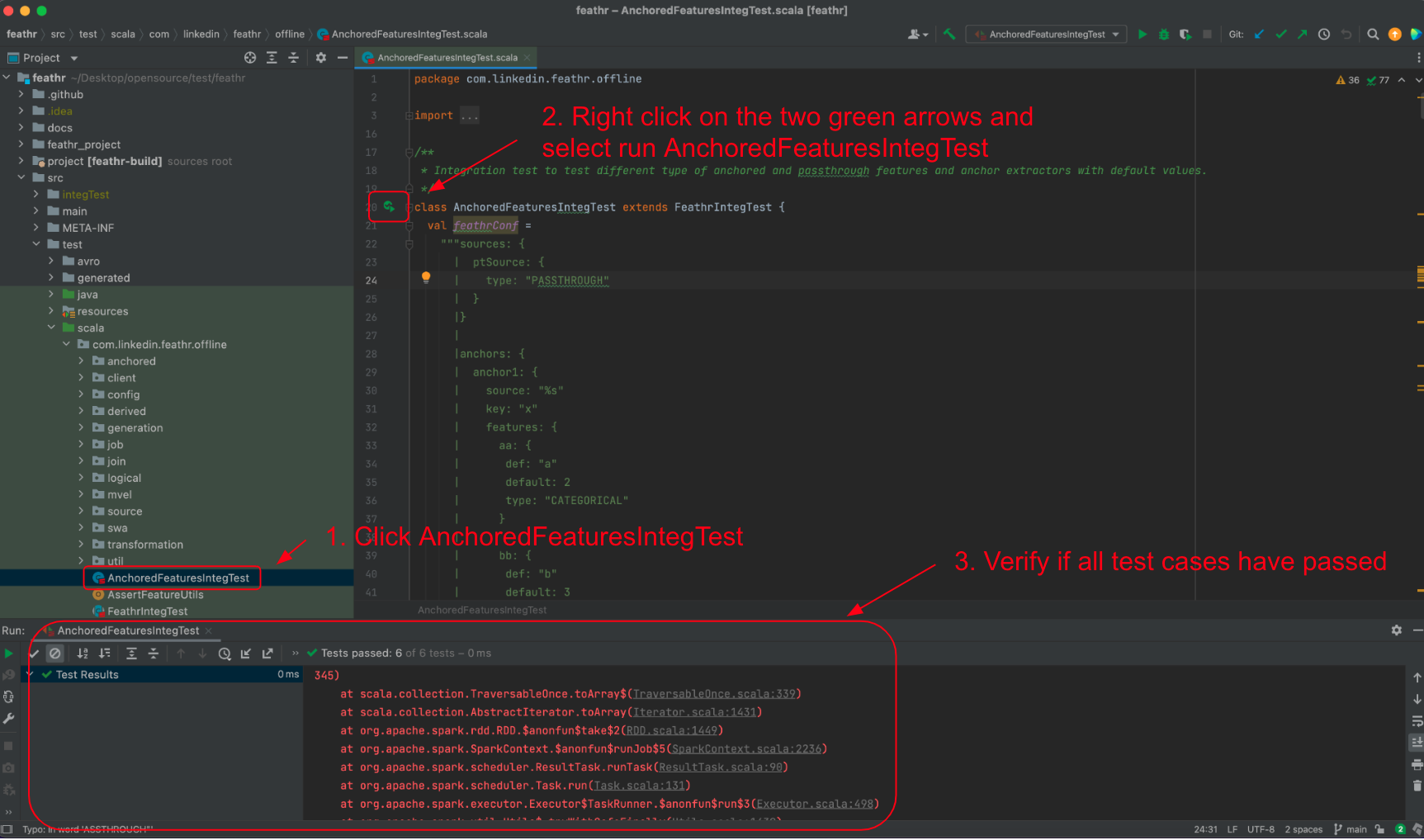Sort test results alphabetically
This screenshot has height=840, width=1424.
83,654
